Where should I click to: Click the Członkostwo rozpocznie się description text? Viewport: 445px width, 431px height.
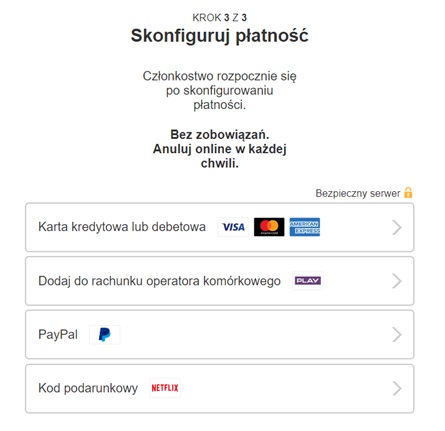[x=220, y=90]
